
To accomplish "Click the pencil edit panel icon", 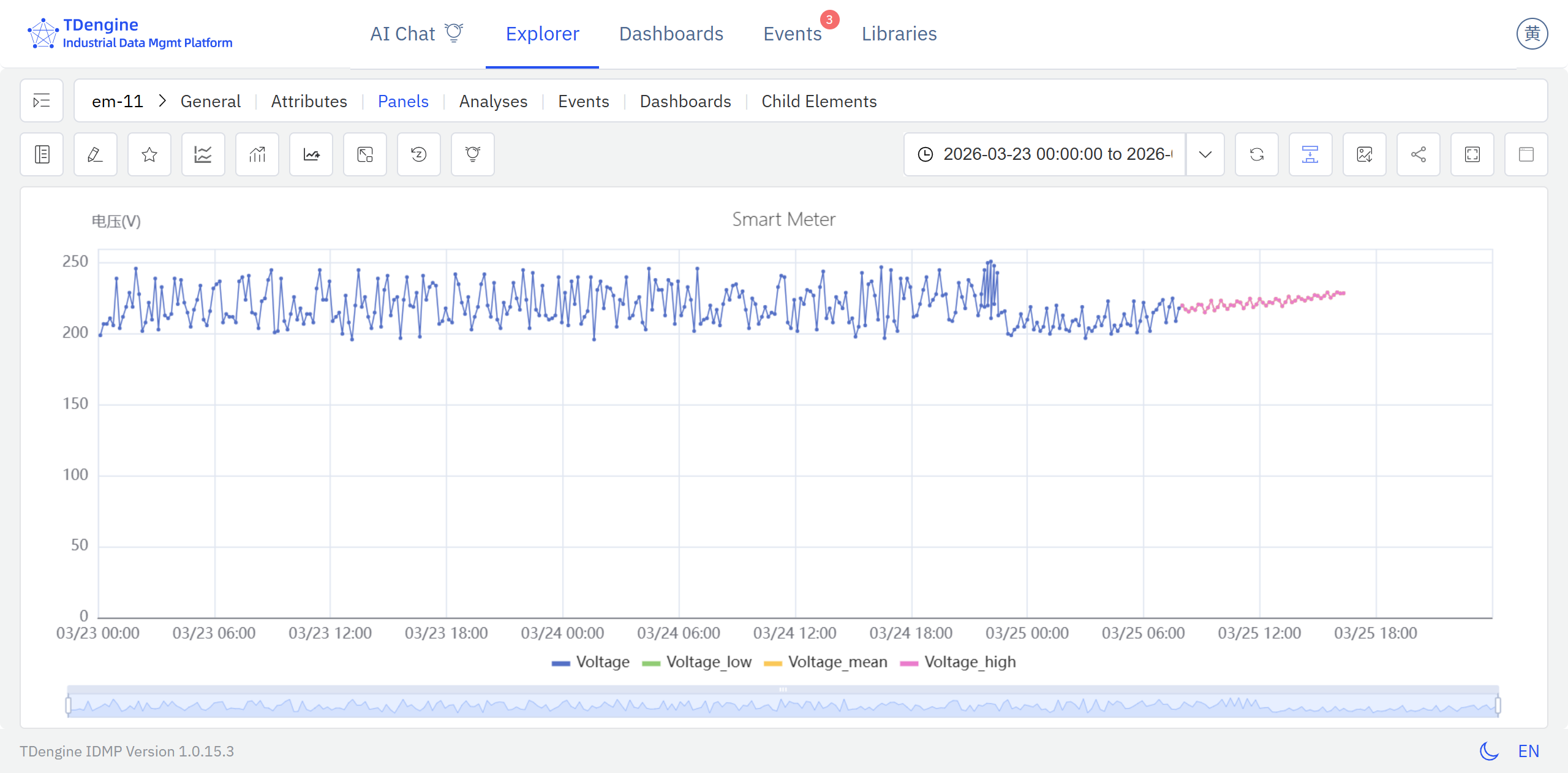I will coord(95,154).
